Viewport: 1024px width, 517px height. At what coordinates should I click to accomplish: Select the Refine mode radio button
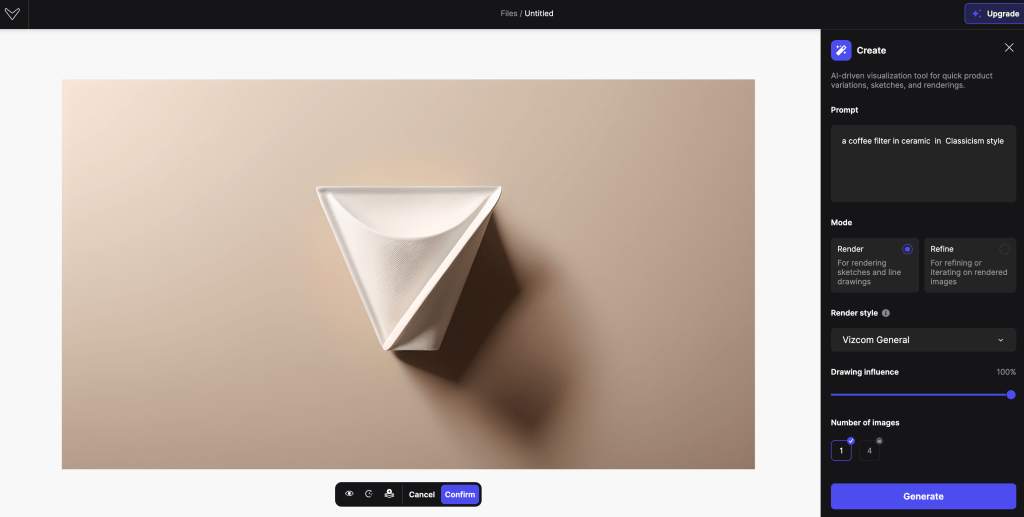coord(1004,249)
